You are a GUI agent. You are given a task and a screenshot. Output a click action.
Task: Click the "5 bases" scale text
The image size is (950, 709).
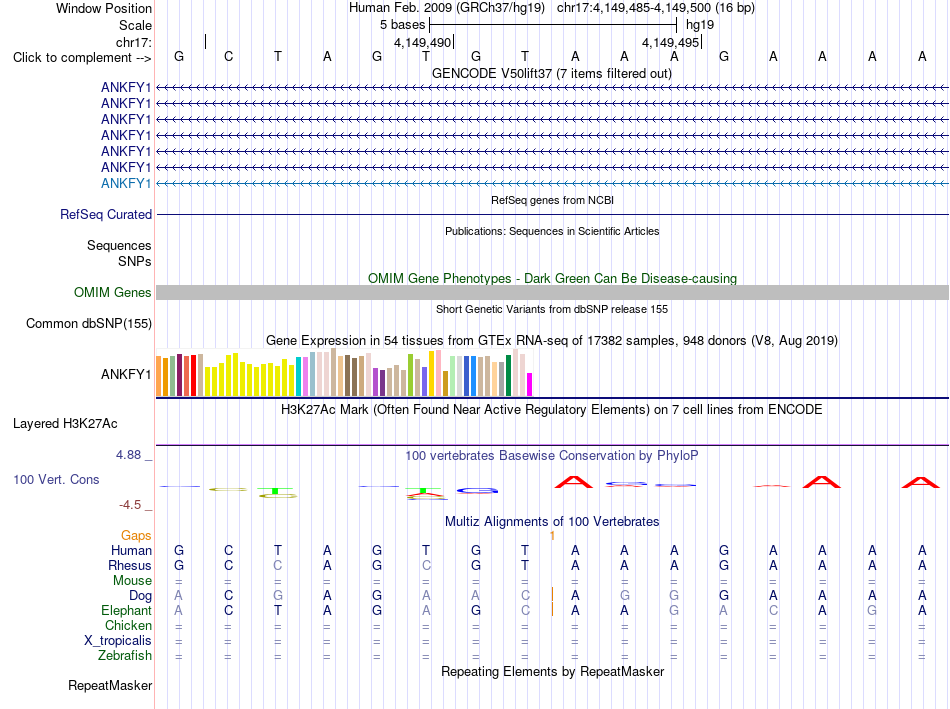click(402, 25)
